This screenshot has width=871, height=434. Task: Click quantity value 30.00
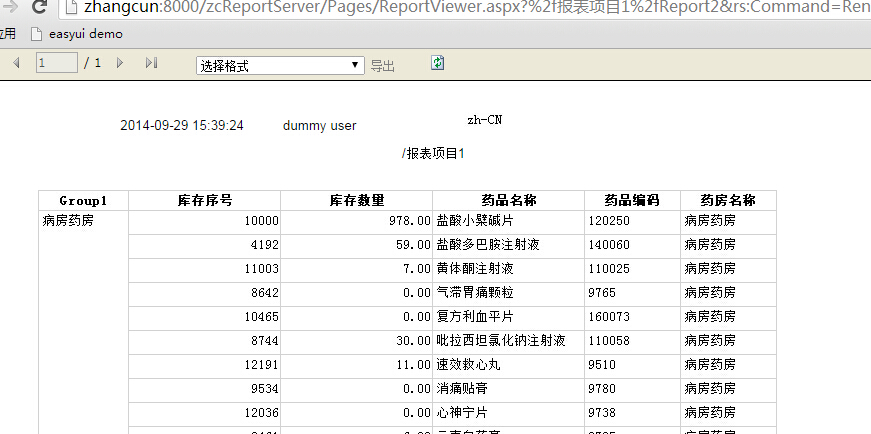tap(413, 341)
